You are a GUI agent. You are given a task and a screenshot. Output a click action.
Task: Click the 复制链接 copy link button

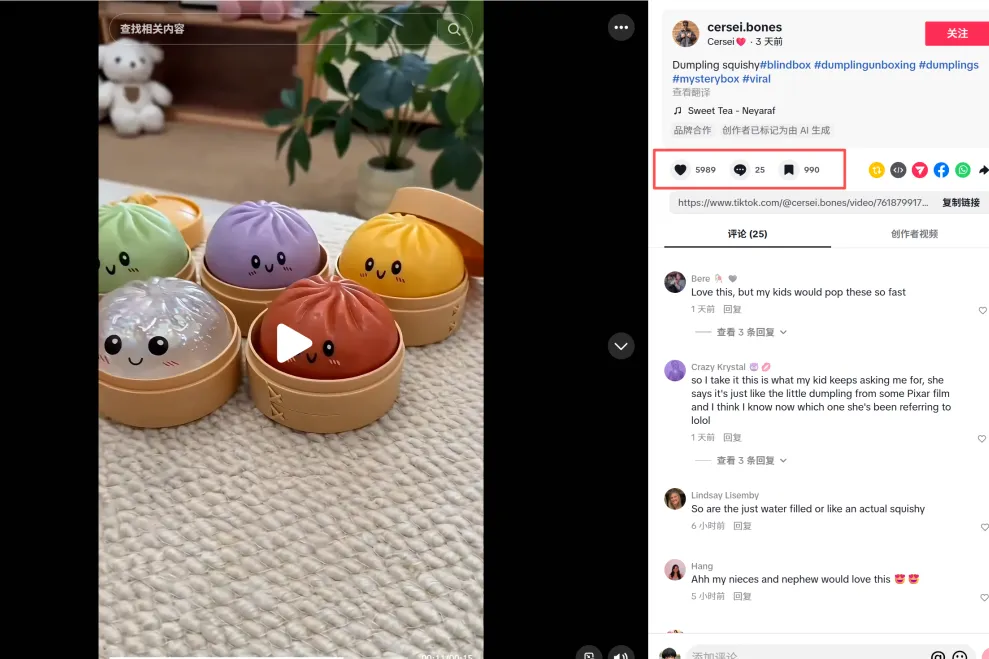pyautogui.click(x=961, y=202)
